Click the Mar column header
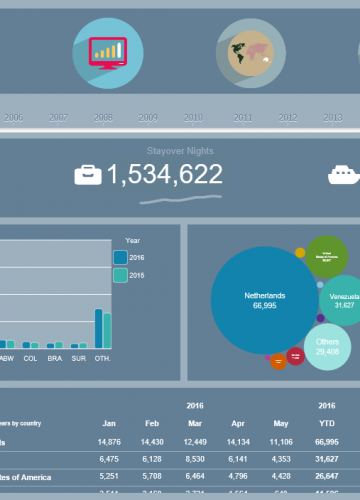The width and height of the screenshot is (360, 500). tap(195, 423)
